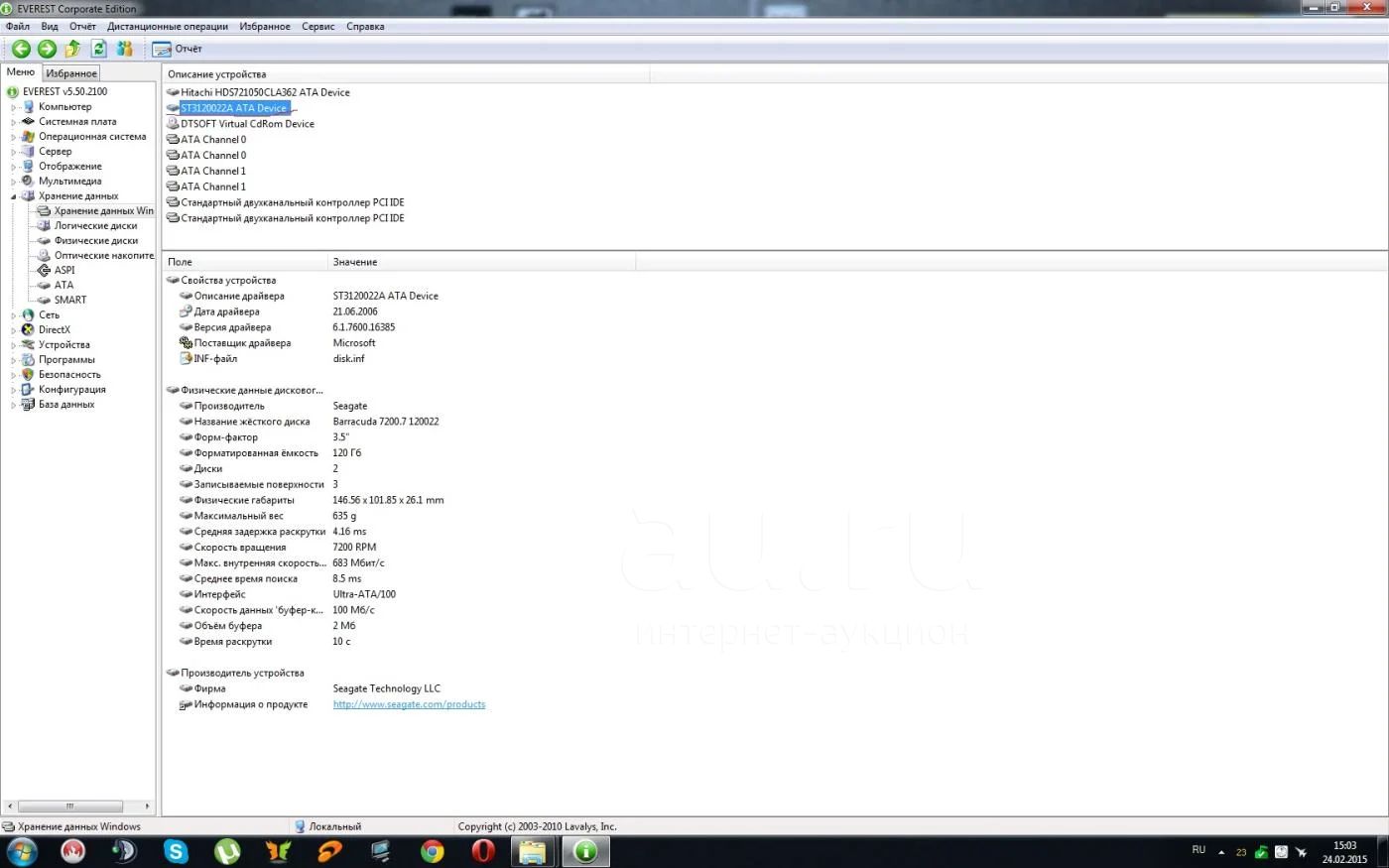
Task: Click the Up one level toolbar icon
Action: [72, 49]
